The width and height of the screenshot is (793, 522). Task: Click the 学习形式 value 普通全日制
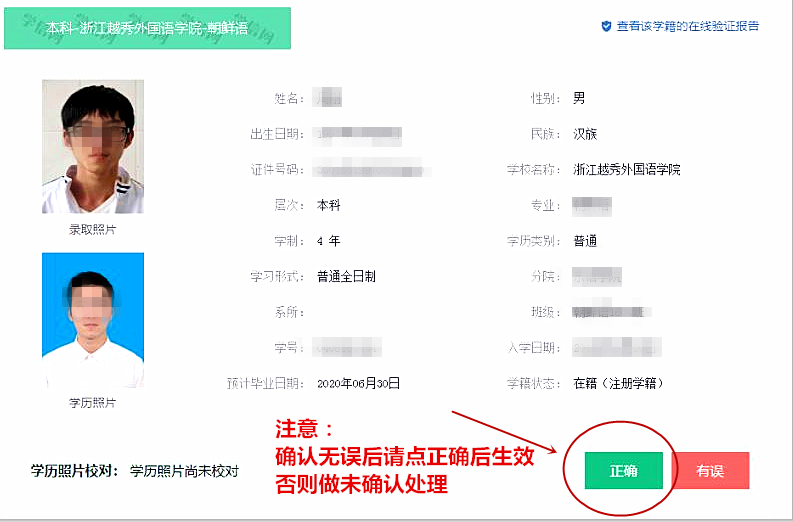[x=346, y=277]
